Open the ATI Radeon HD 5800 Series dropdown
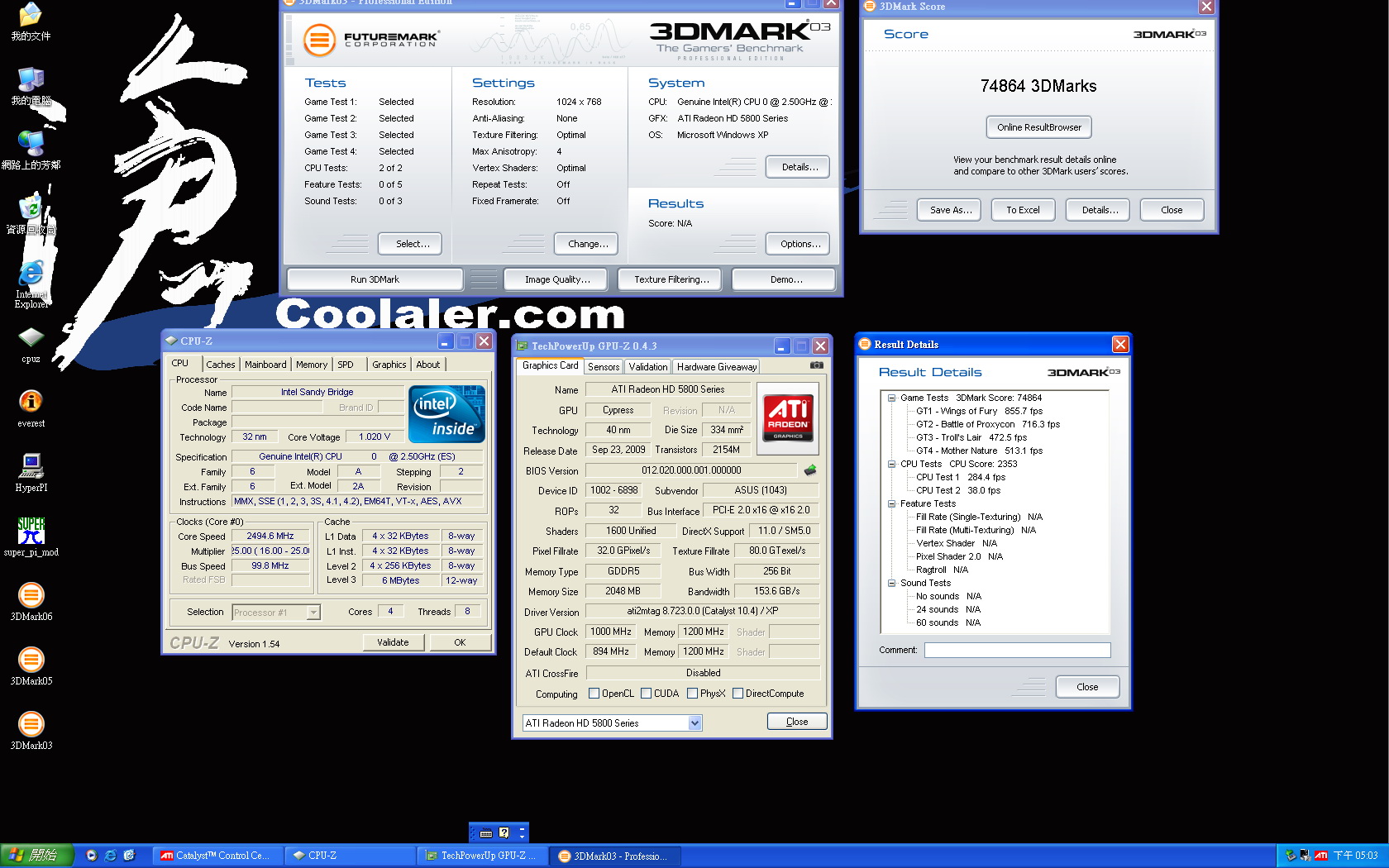 click(694, 723)
